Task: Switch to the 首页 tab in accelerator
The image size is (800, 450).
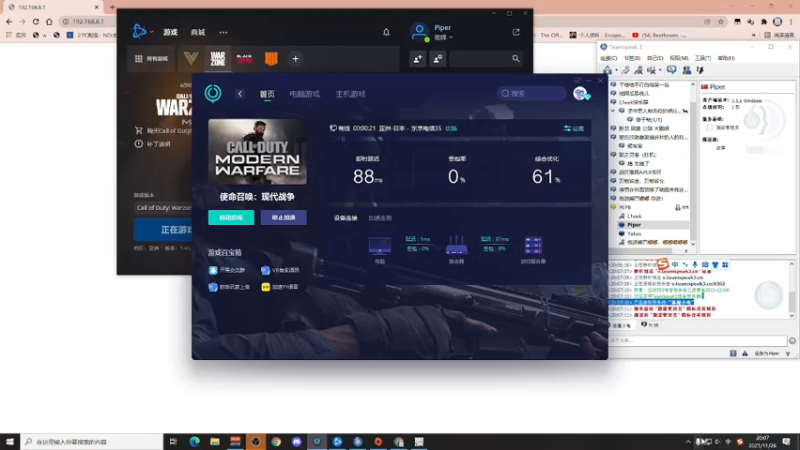Action: click(267, 94)
